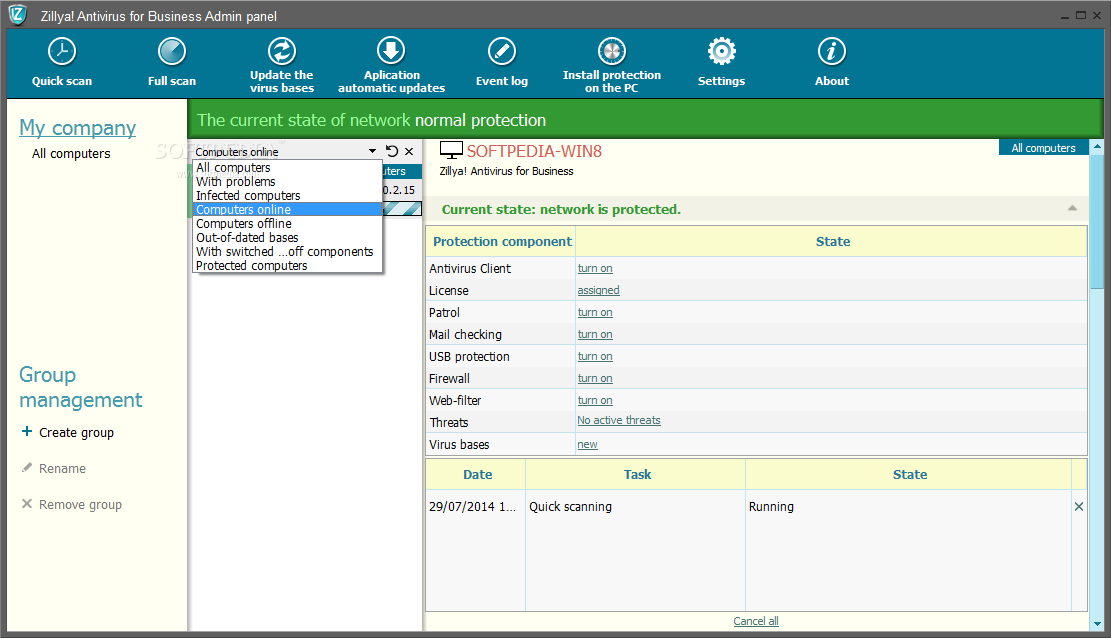
Task: Click the Rename pencil icon
Action: coord(27,467)
